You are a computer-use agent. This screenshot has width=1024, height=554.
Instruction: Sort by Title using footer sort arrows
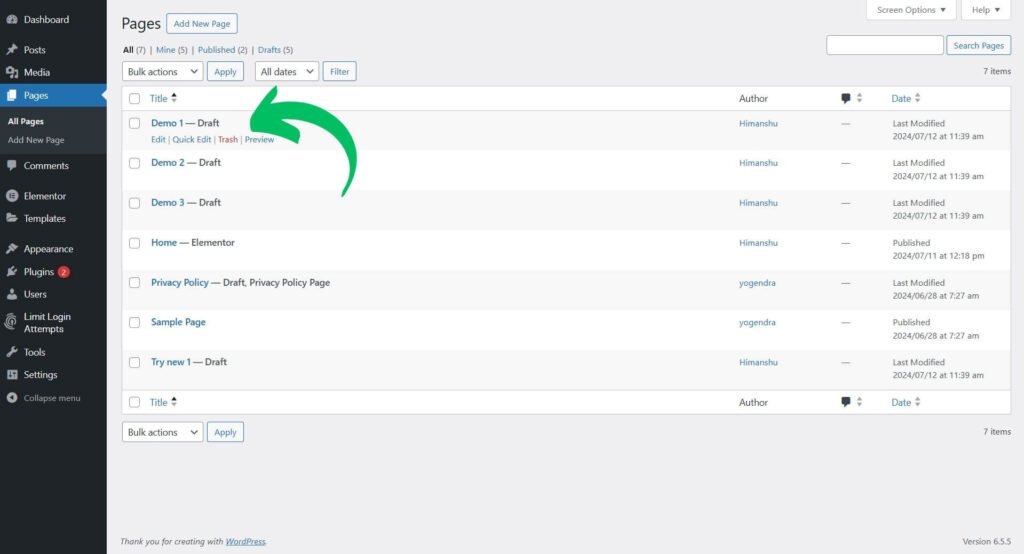click(x=174, y=402)
